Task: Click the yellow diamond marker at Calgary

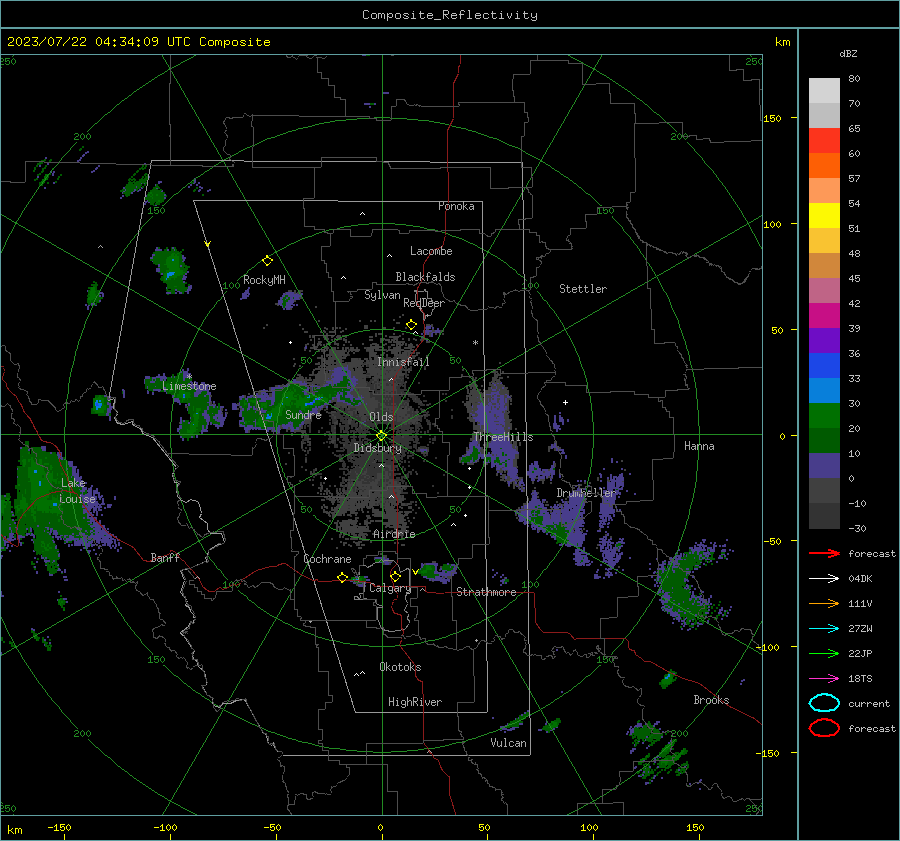Action: coord(395,576)
